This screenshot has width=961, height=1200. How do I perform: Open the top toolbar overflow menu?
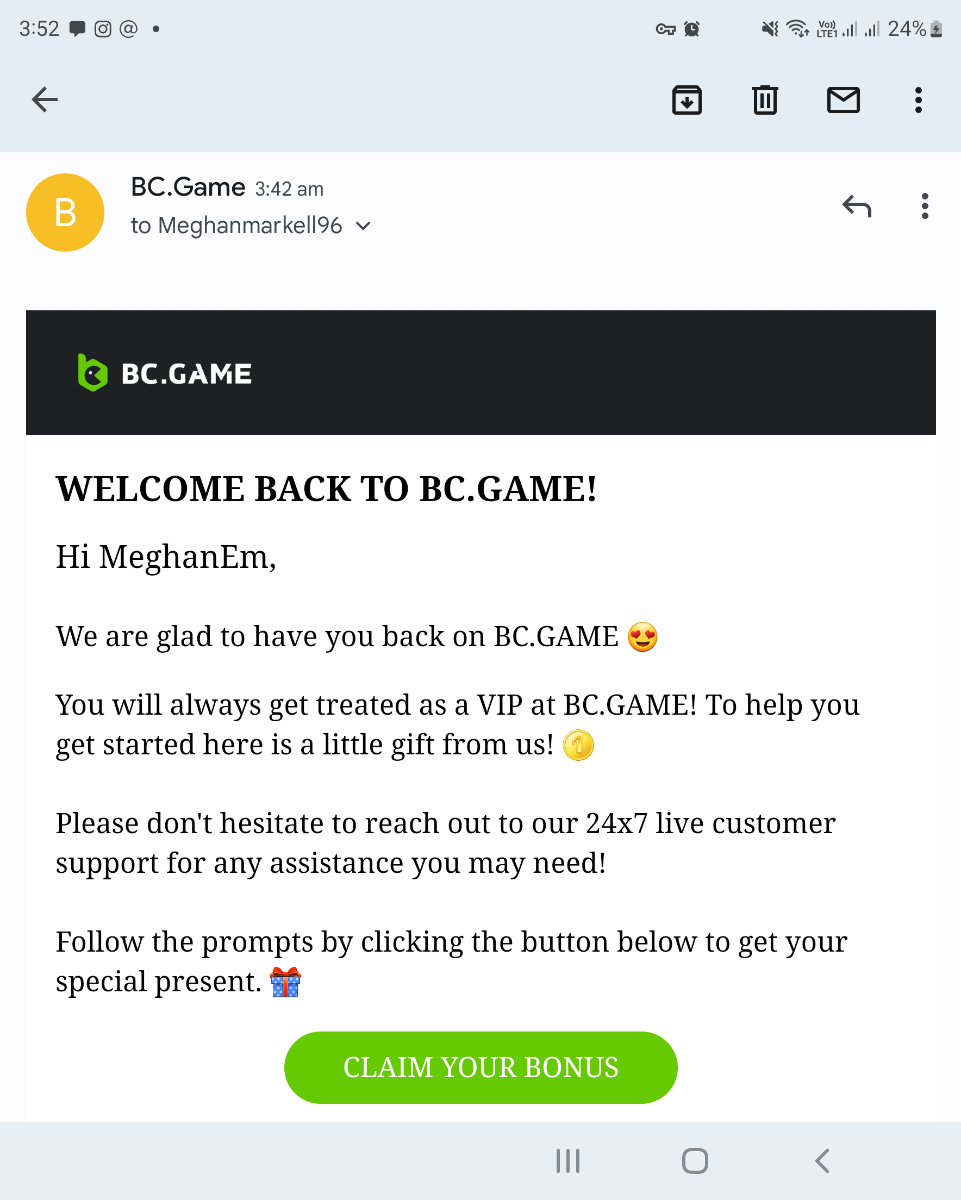(x=918, y=99)
